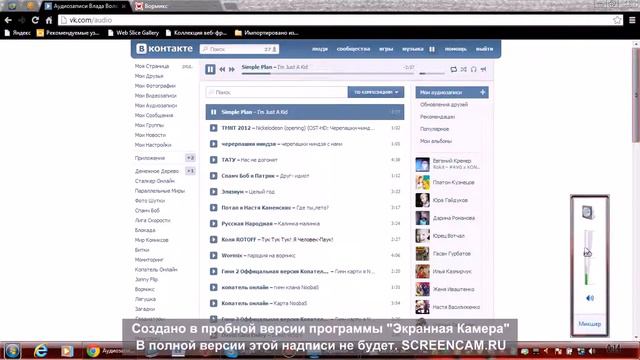The height and width of the screenshot is (360, 640).
Task: Play Потап и Настя Каменских track
Action: (x=213, y=207)
